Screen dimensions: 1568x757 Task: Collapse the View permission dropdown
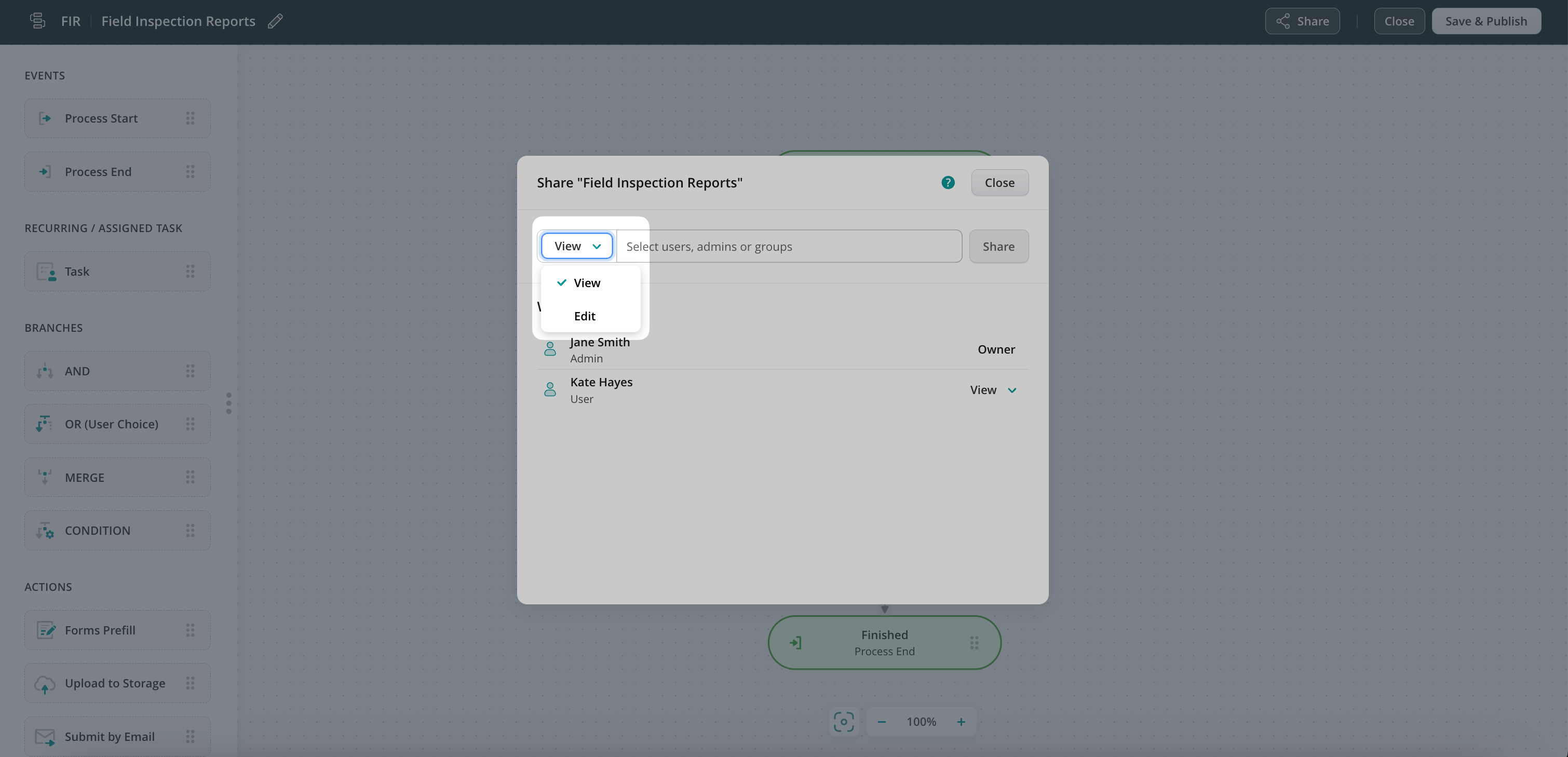576,246
